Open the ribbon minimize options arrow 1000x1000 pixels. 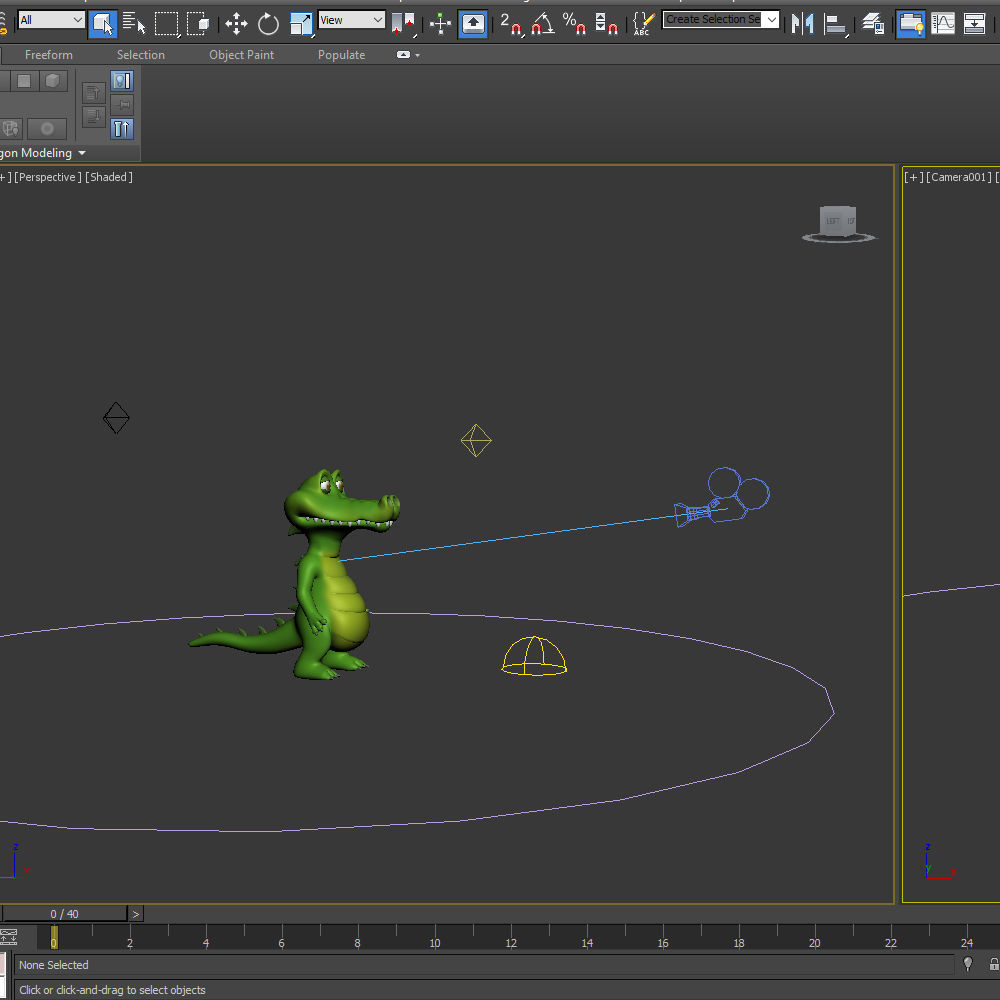tap(418, 55)
